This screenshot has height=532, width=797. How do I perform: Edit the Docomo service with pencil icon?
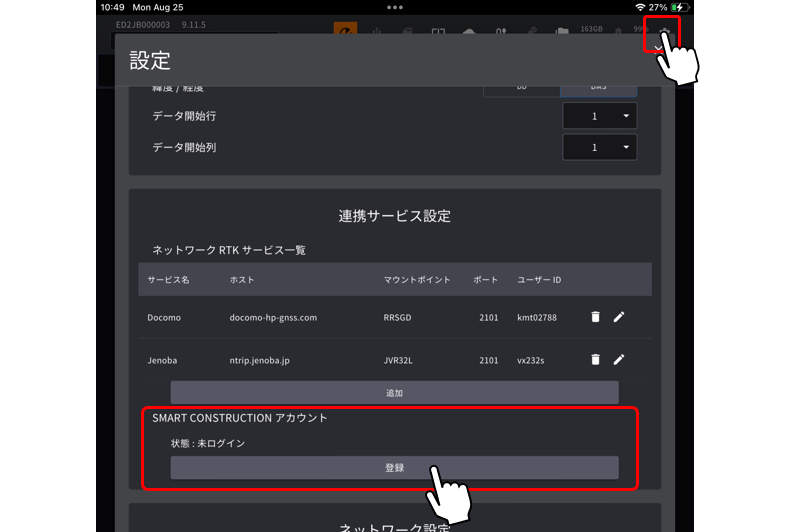619,317
